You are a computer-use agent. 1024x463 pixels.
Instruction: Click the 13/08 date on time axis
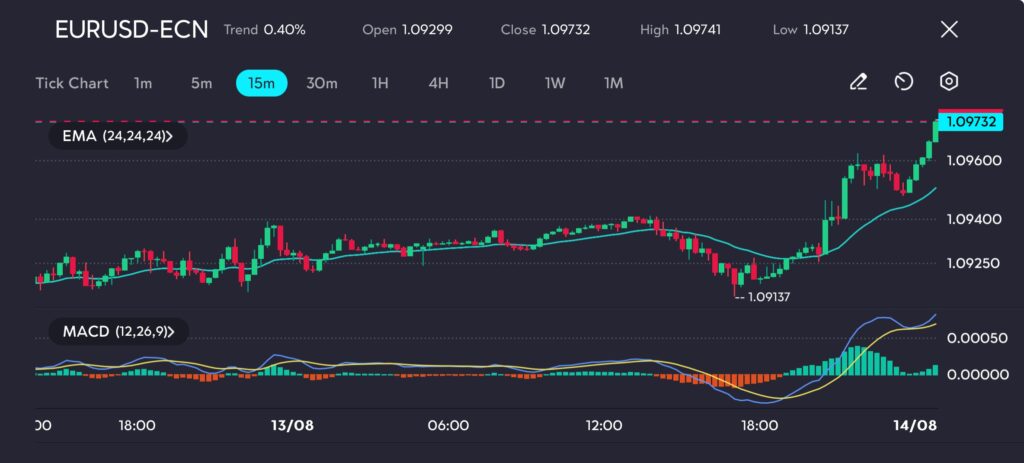(x=292, y=425)
